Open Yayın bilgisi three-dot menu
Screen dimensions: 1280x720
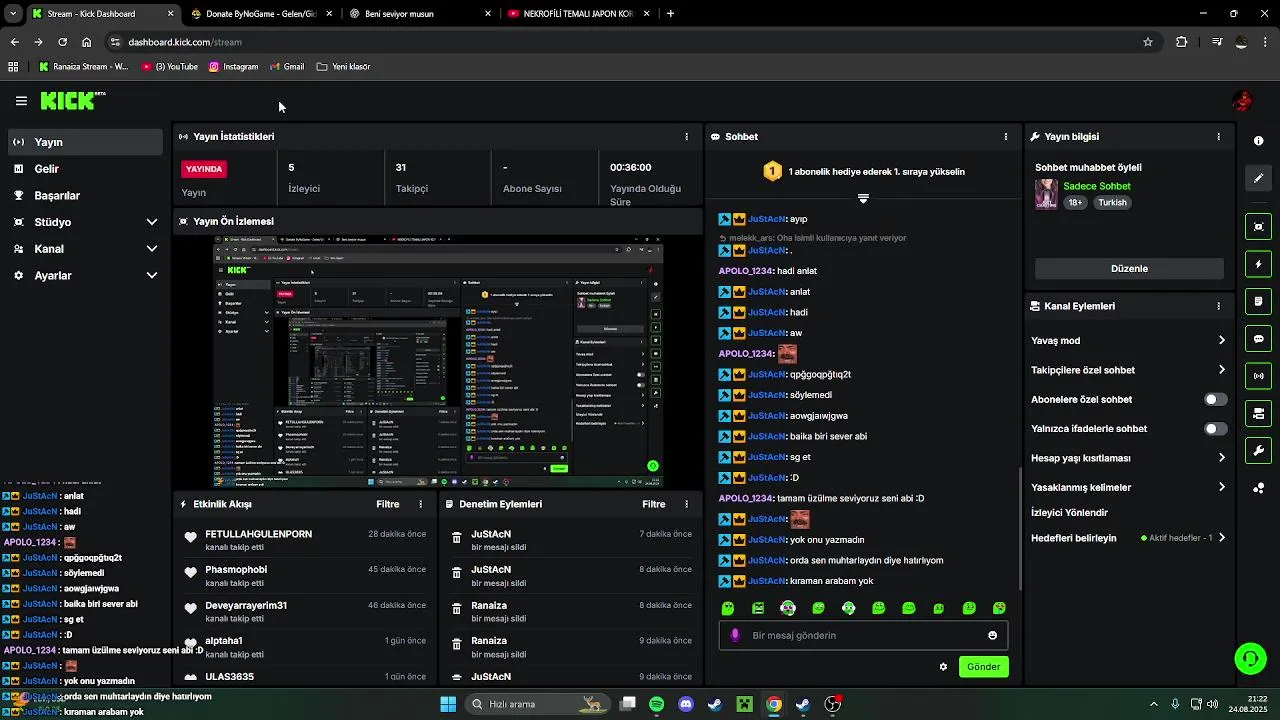coord(1218,136)
